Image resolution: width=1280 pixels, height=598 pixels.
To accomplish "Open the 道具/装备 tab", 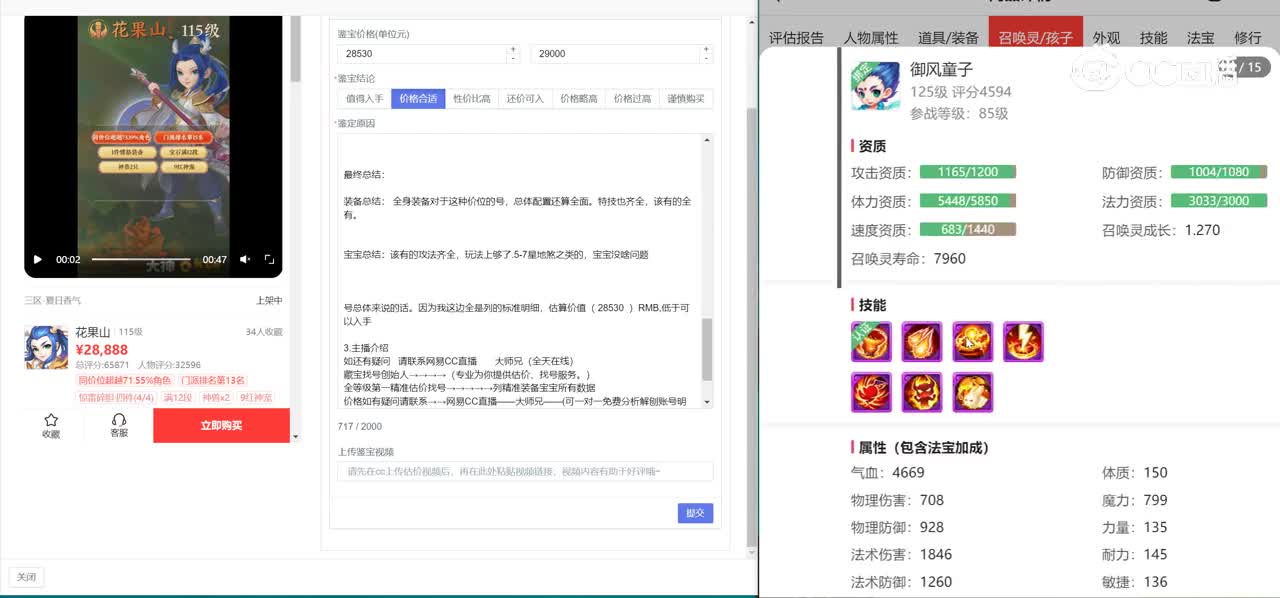I will coord(948,38).
